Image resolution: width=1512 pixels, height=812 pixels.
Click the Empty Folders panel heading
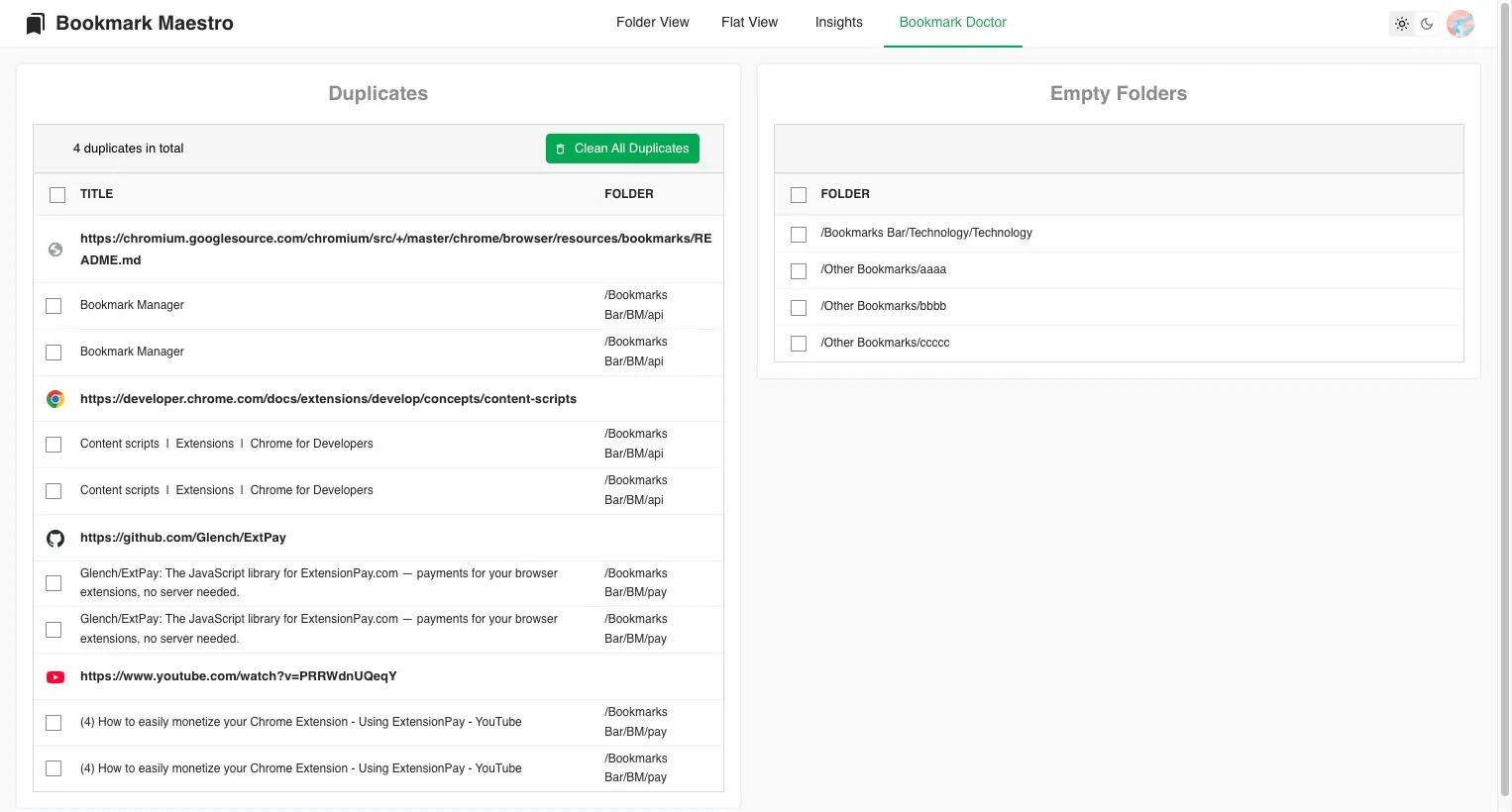pos(1119,93)
